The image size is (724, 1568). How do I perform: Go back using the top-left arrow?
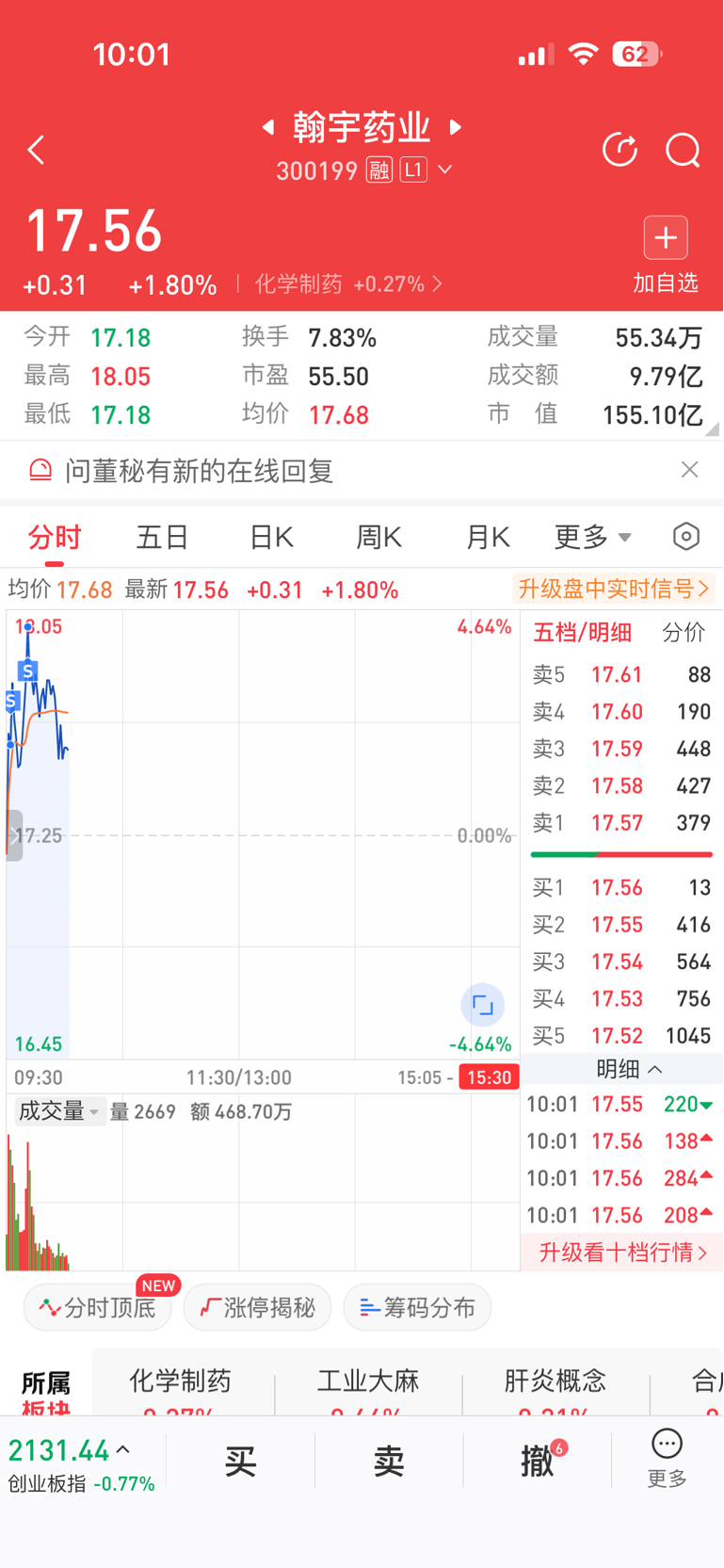tap(36, 150)
